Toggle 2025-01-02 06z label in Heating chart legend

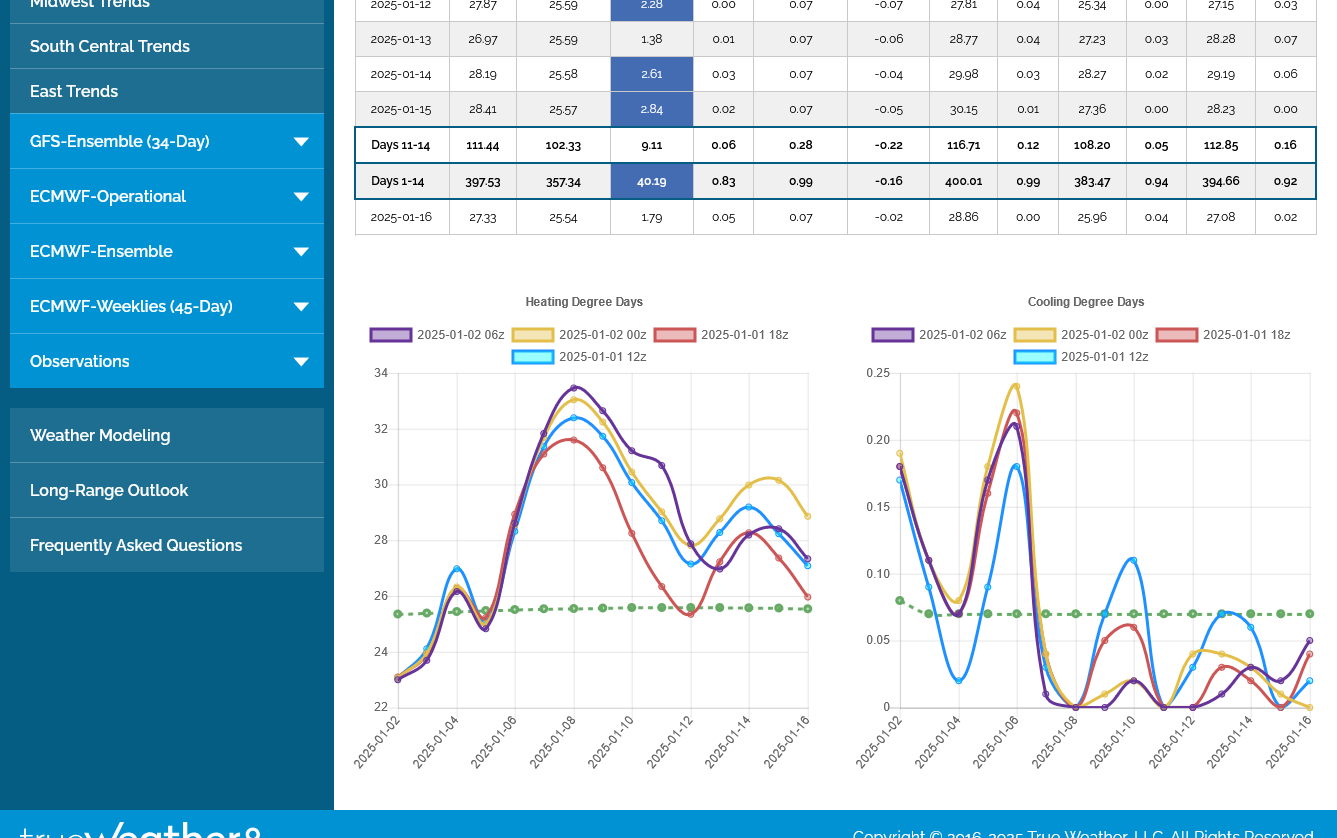coord(460,335)
